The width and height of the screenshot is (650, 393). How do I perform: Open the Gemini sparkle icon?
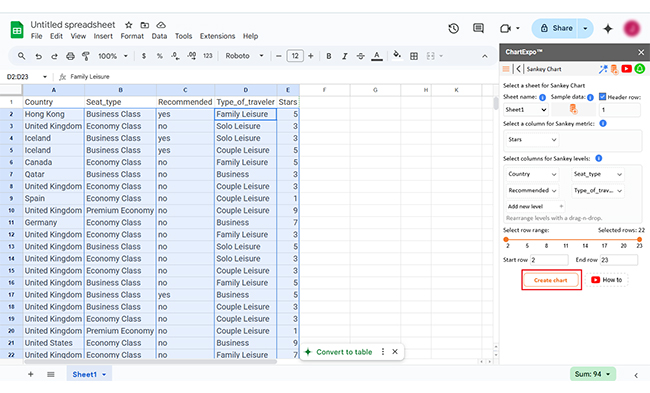[x=608, y=28]
